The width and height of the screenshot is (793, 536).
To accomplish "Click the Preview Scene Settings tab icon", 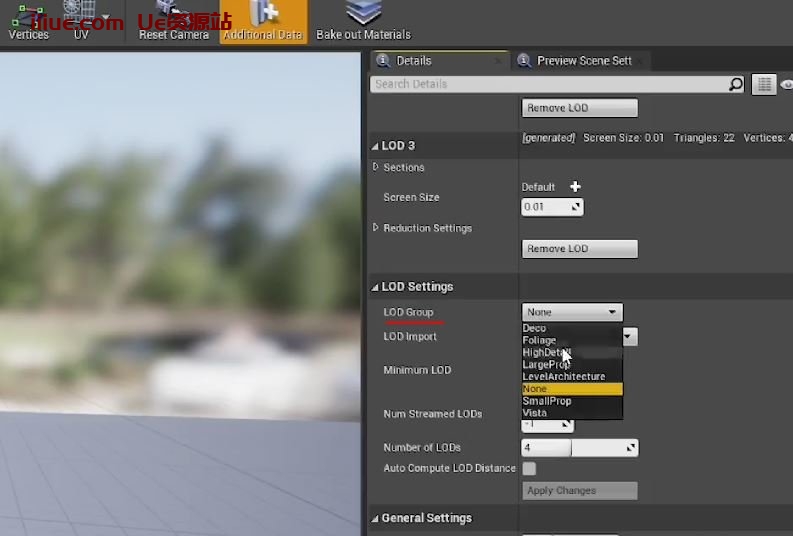I will tap(524, 60).
